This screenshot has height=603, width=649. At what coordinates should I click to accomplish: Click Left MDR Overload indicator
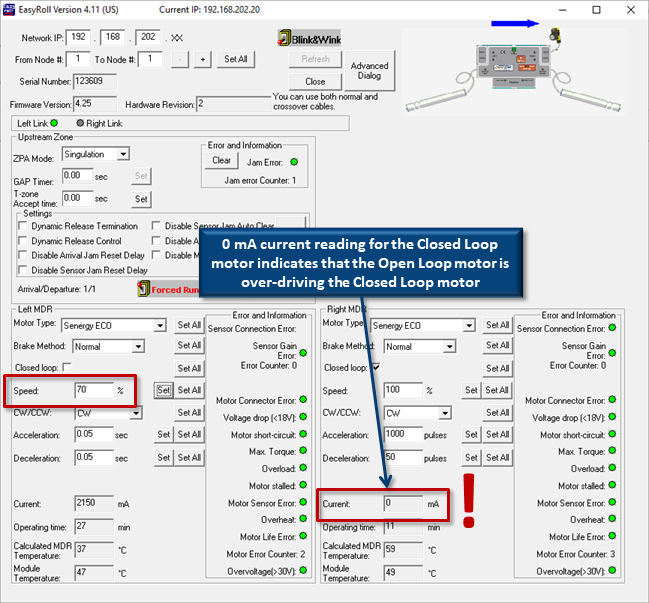point(303,468)
